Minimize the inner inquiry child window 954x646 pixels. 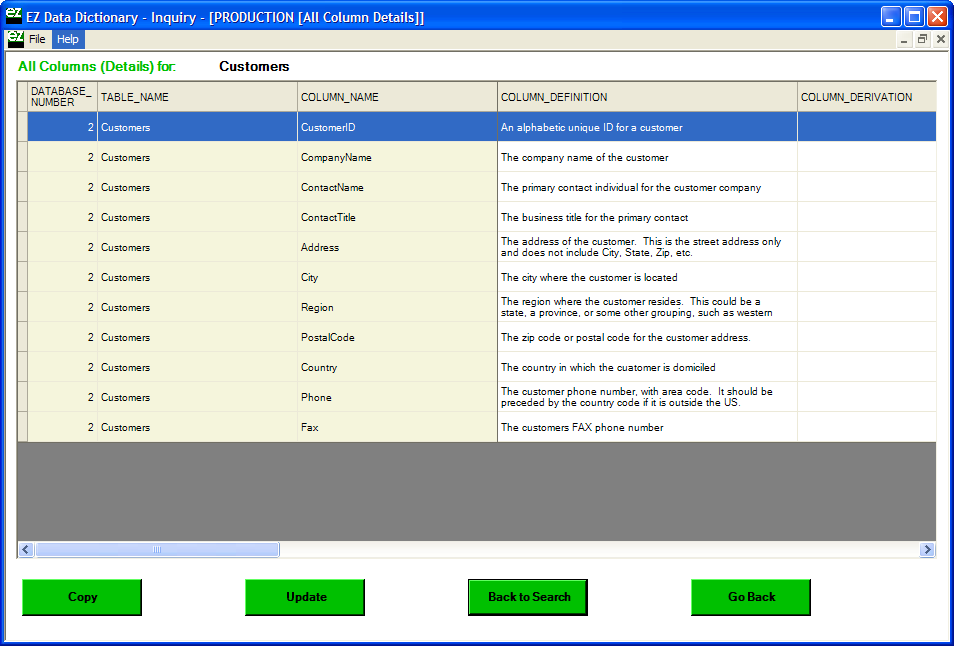coord(904,39)
